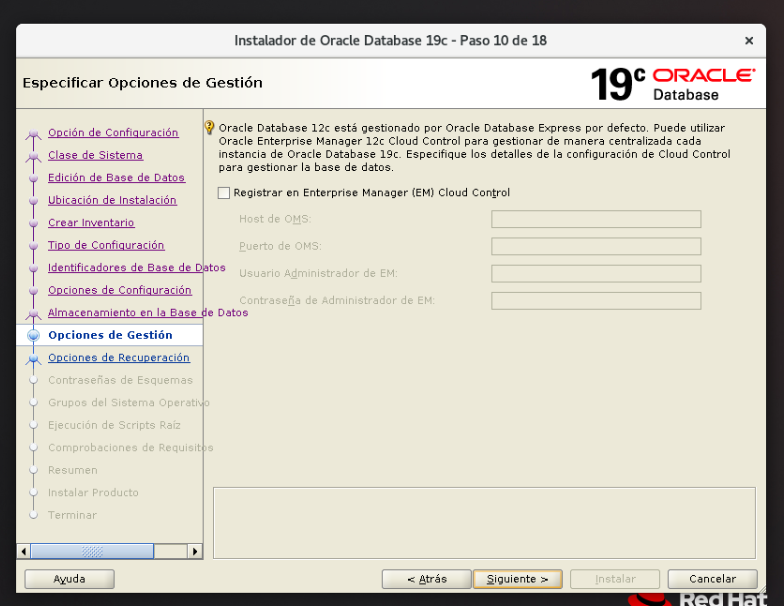Click the sidebar horizontal scrollbar thumb
The height and width of the screenshot is (606, 784).
click(92, 552)
